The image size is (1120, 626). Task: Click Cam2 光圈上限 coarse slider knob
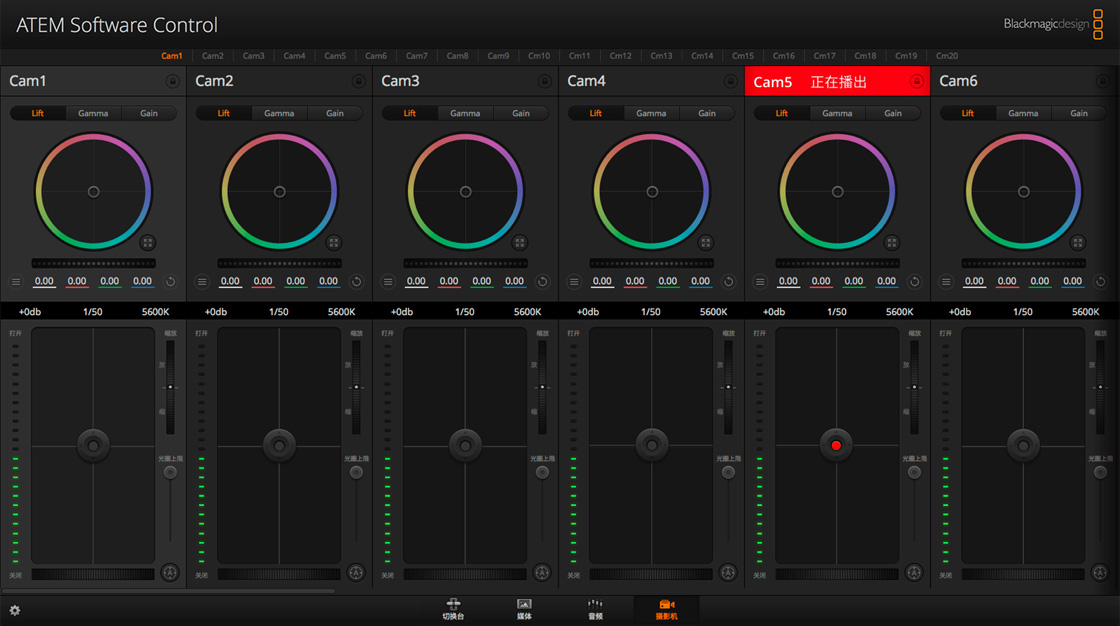coord(356,472)
